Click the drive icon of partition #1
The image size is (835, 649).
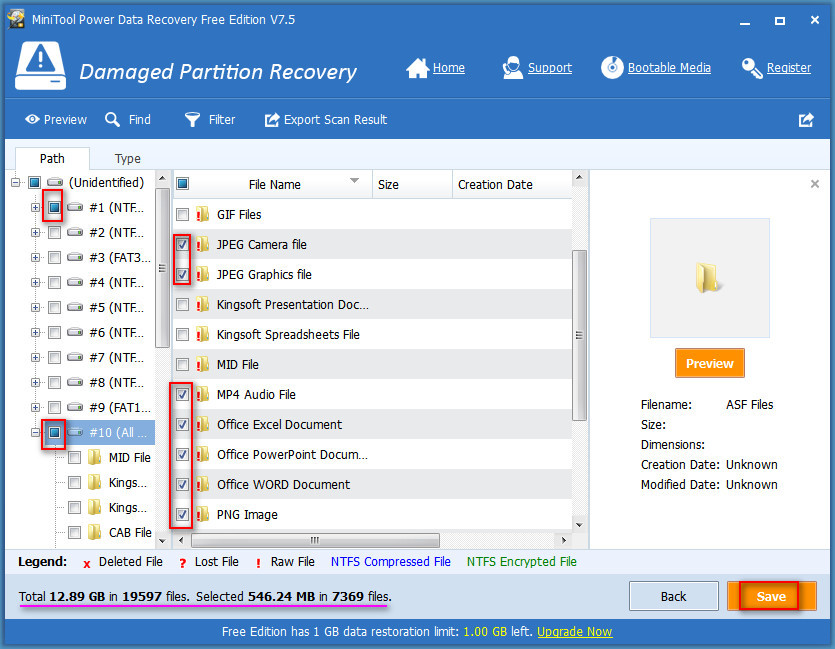[x=75, y=207]
